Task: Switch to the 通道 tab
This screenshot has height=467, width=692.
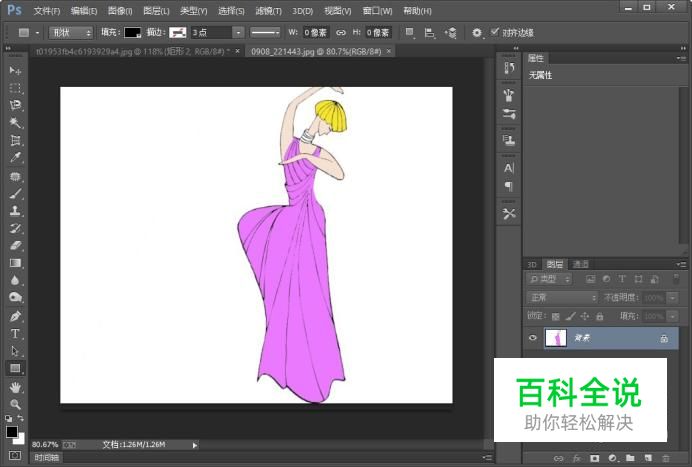Action: click(x=580, y=264)
